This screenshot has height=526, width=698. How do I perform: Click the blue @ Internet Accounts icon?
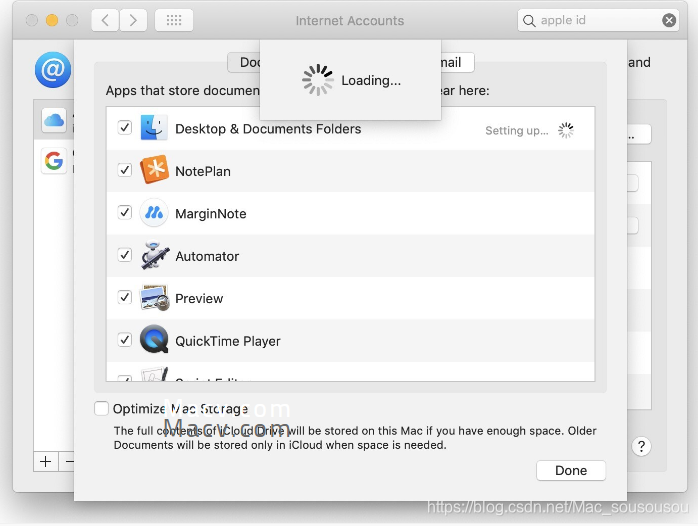pos(53,70)
